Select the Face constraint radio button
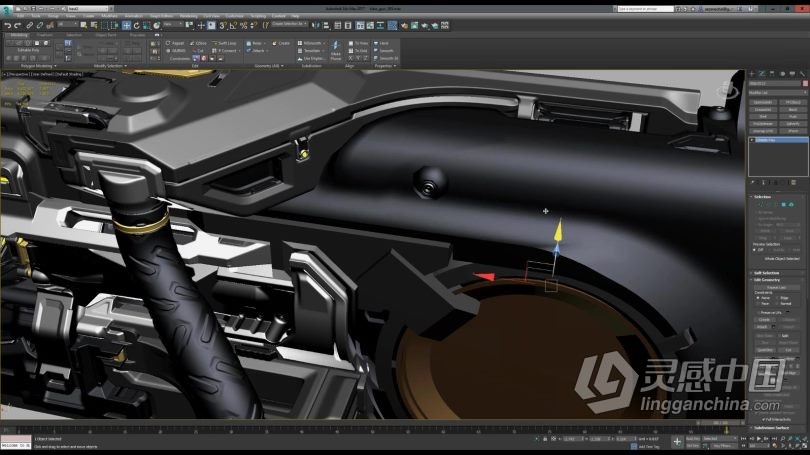 [x=758, y=304]
